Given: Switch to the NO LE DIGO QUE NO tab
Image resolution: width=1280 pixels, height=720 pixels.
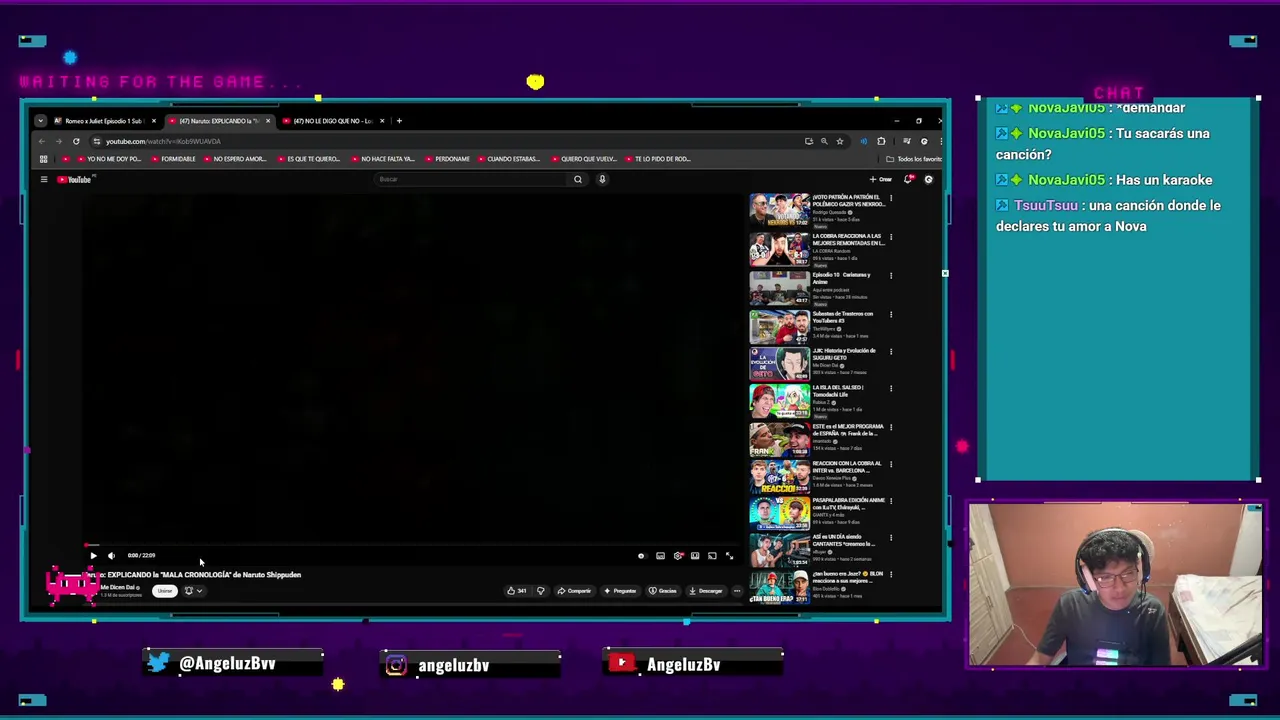Looking at the screenshot, I should [x=328, y=121].
